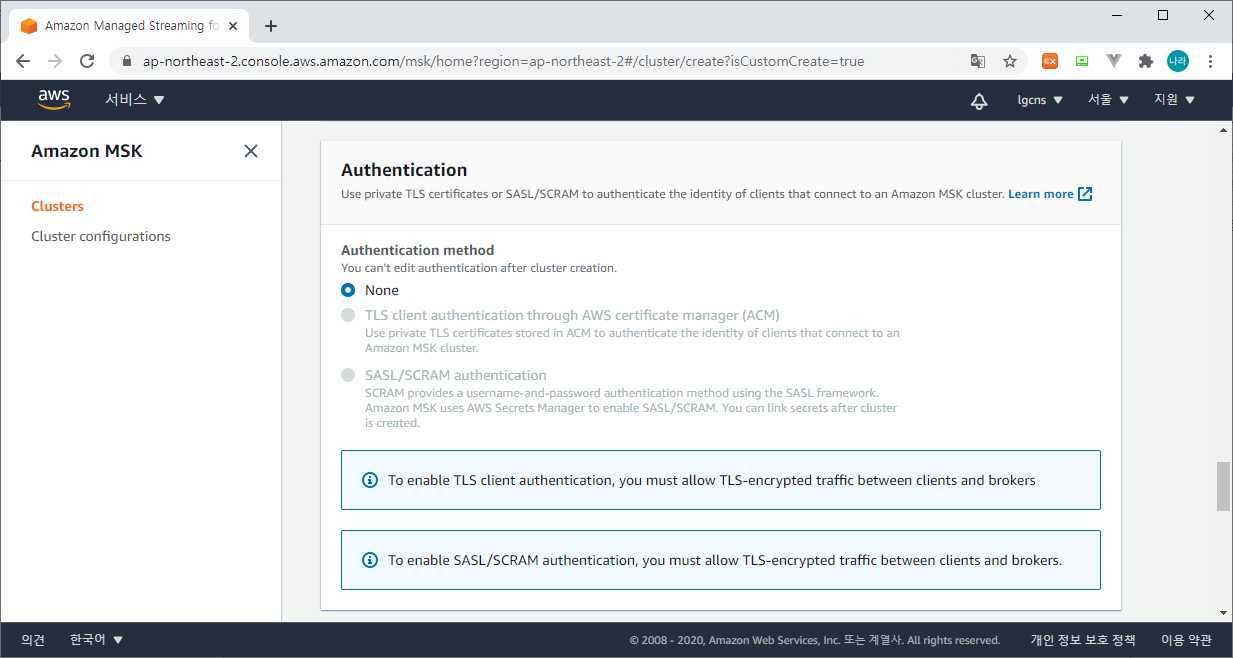Go to Clusters in sidebar
Viewport: 1233px width, 658px height.
coord(57,206)
